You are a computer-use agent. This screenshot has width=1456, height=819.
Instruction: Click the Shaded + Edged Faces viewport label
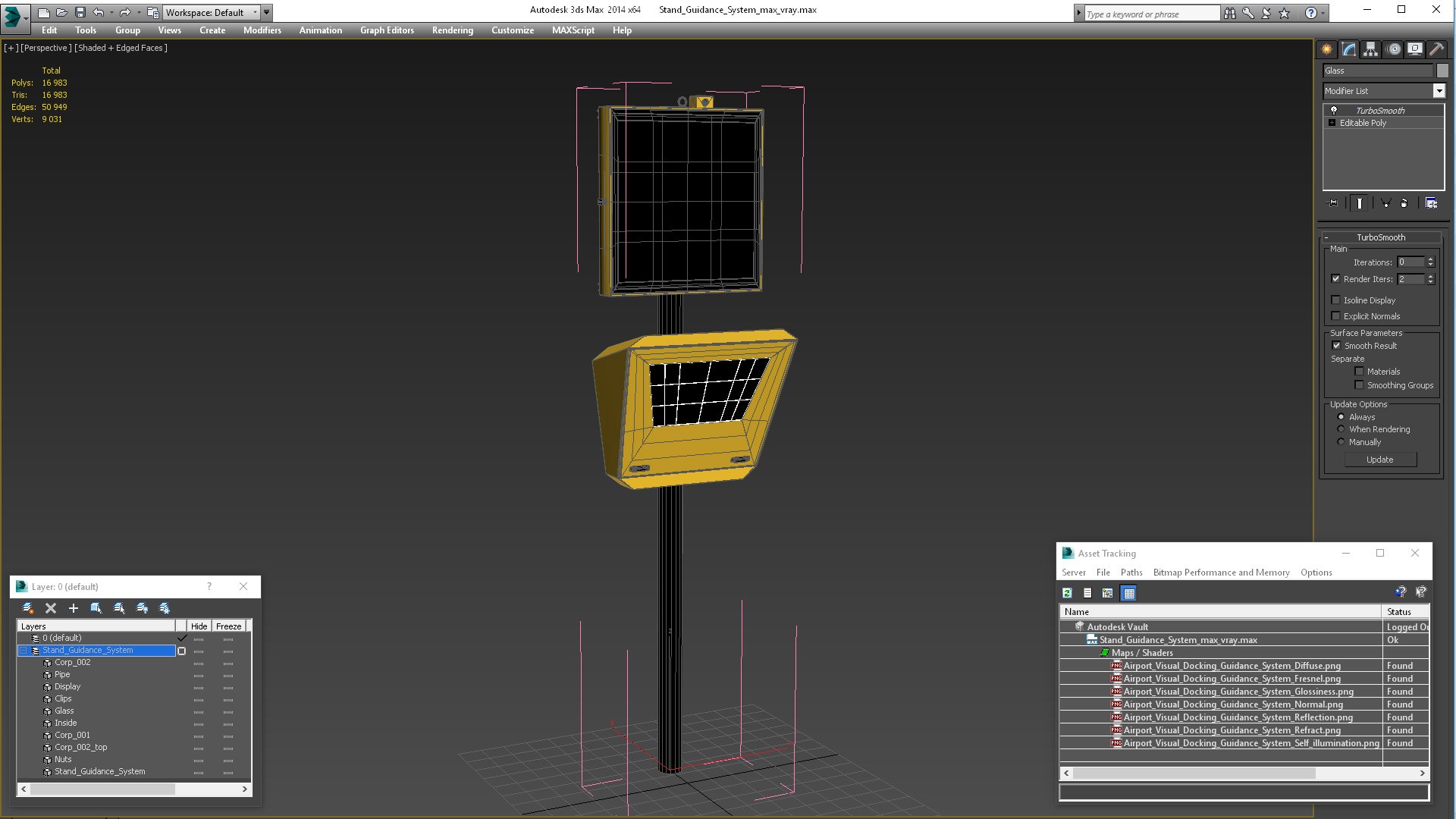[x=121, y=48]
